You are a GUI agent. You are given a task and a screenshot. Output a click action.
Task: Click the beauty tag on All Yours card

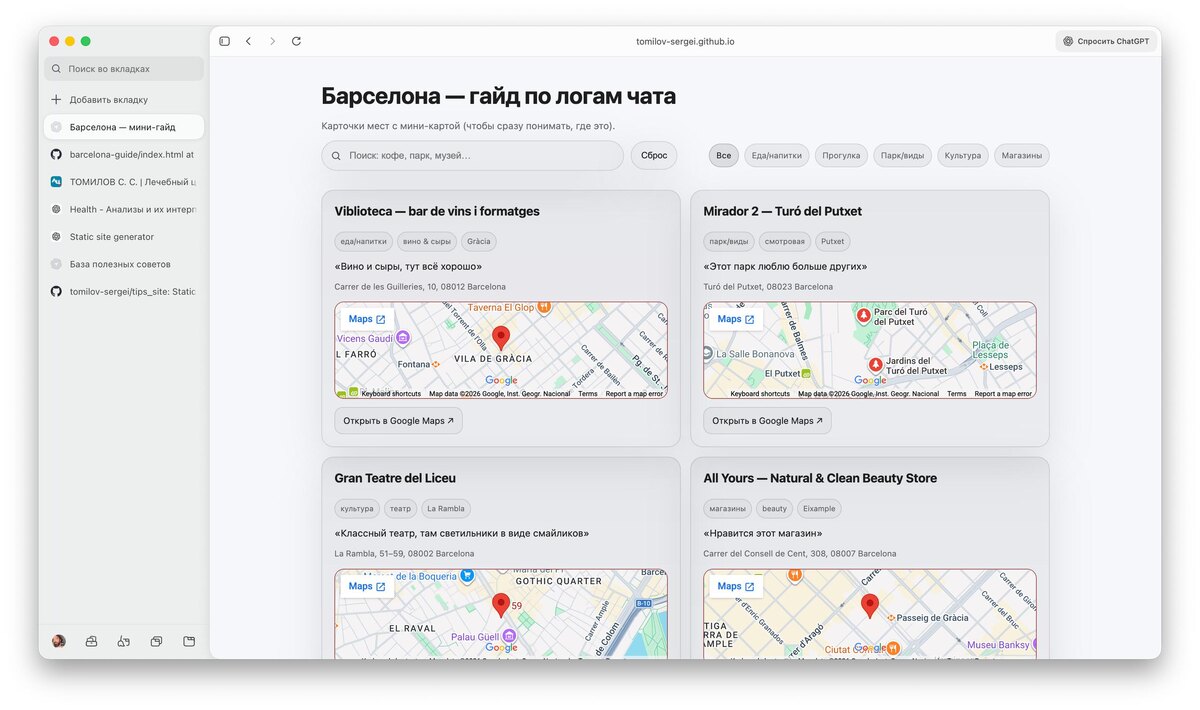tap(775, 508)
